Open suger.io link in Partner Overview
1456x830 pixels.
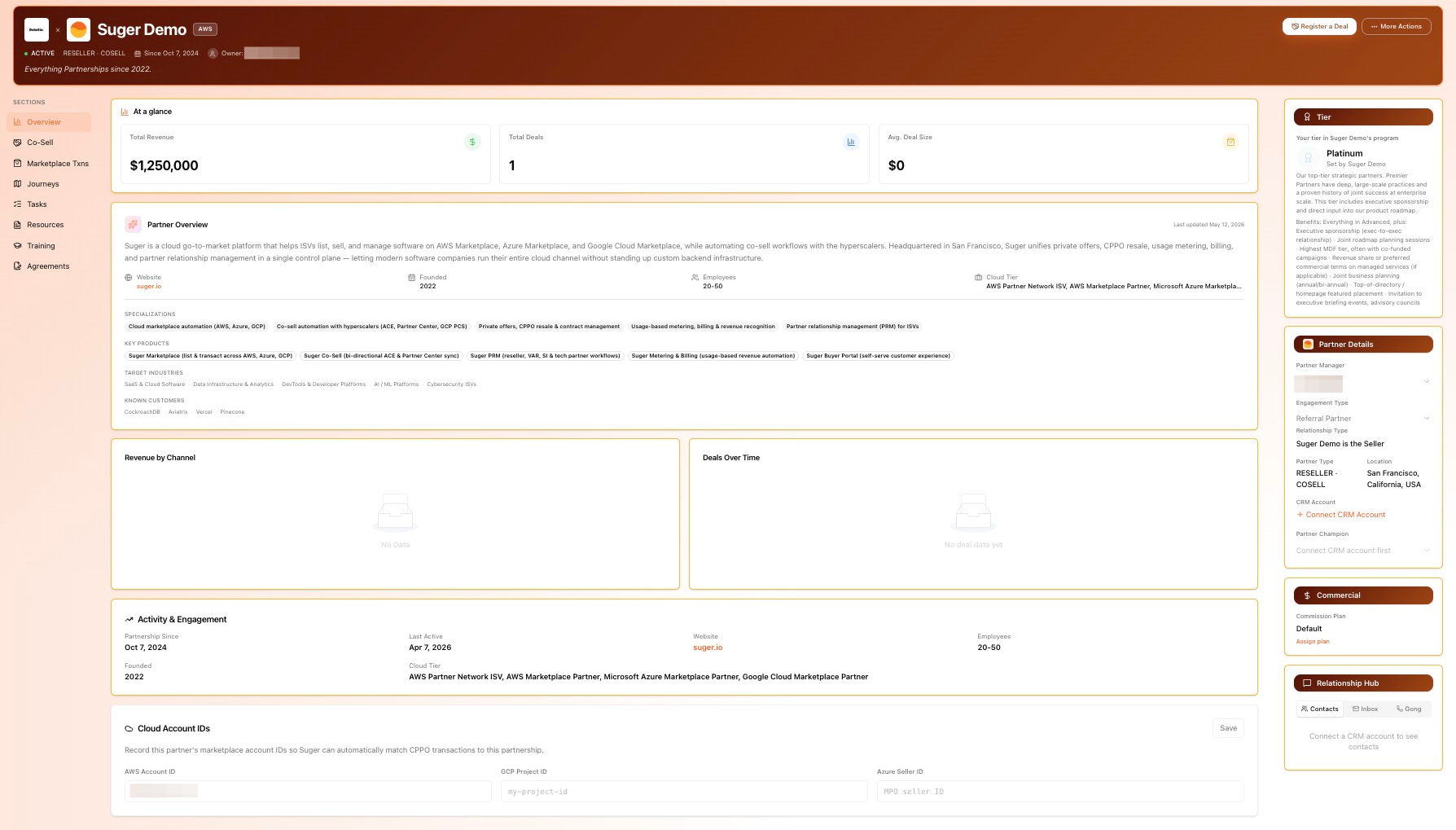tap(149, 287)
